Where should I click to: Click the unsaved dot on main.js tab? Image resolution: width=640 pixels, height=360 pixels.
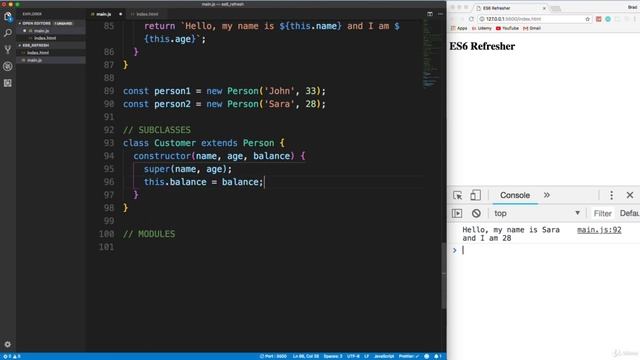click(120, 14)
